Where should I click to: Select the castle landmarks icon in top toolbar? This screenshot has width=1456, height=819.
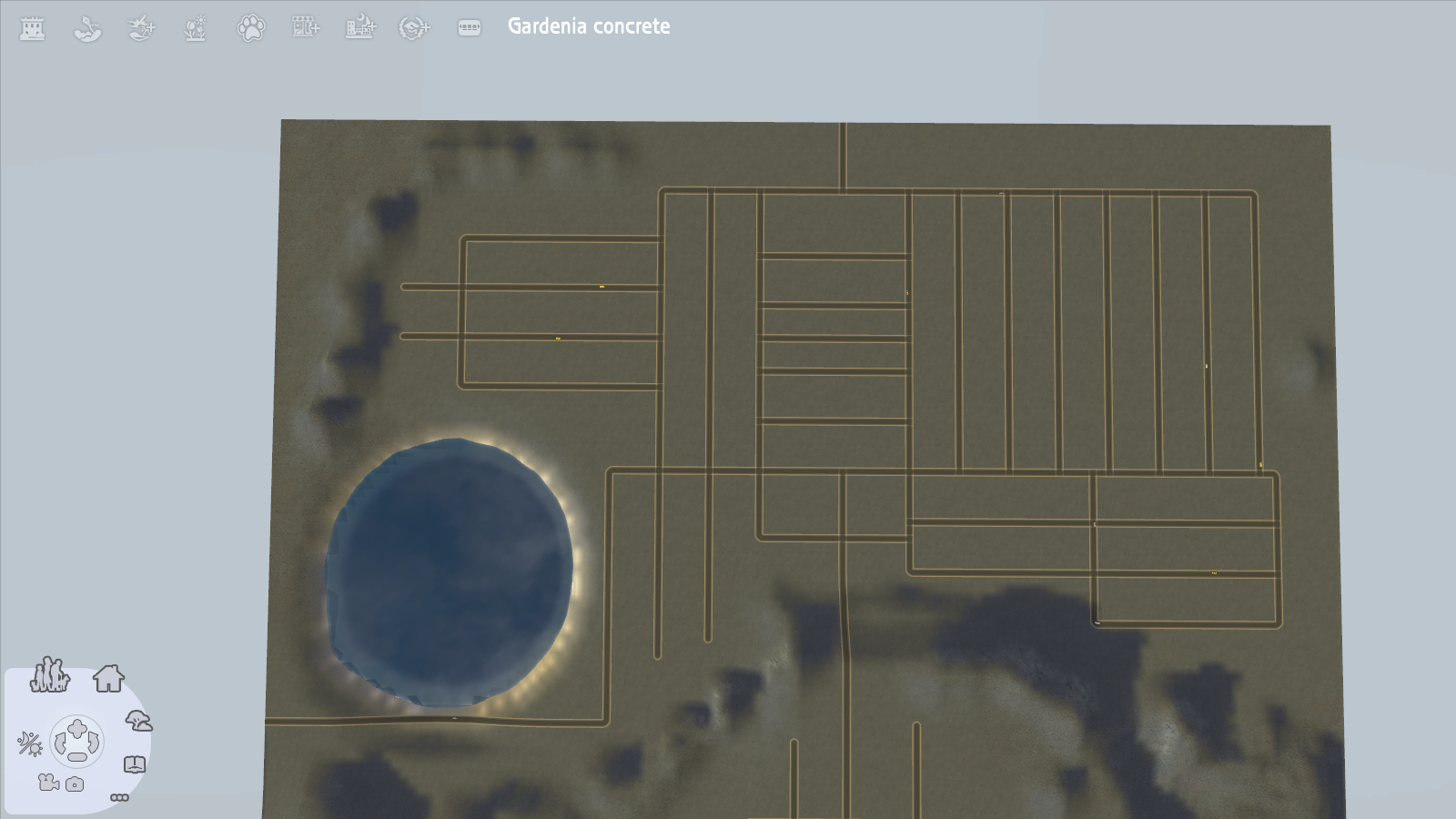[34, 27]
